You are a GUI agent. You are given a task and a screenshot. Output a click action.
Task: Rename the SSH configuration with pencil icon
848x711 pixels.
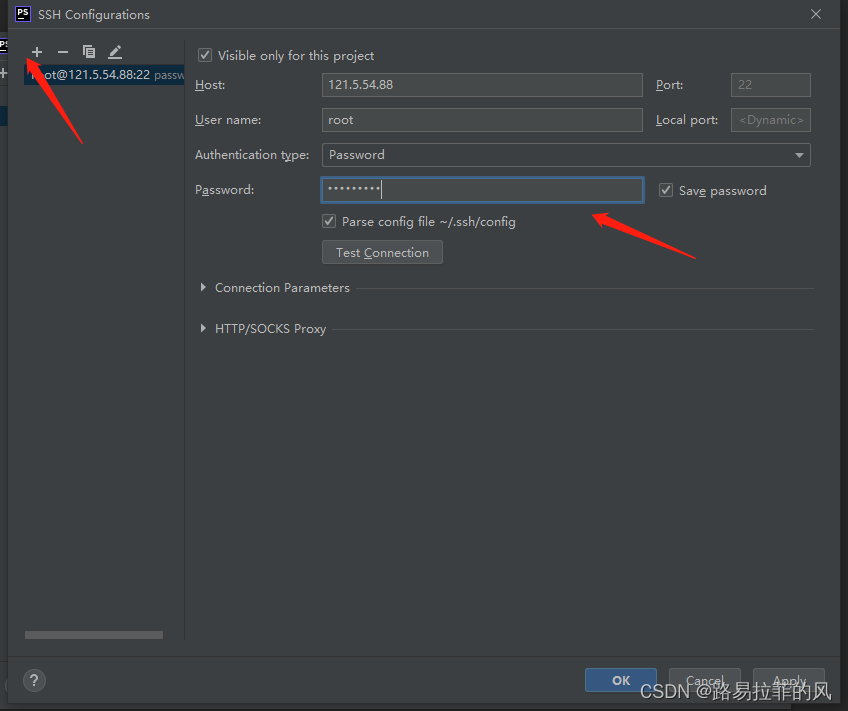click(115, 52)
